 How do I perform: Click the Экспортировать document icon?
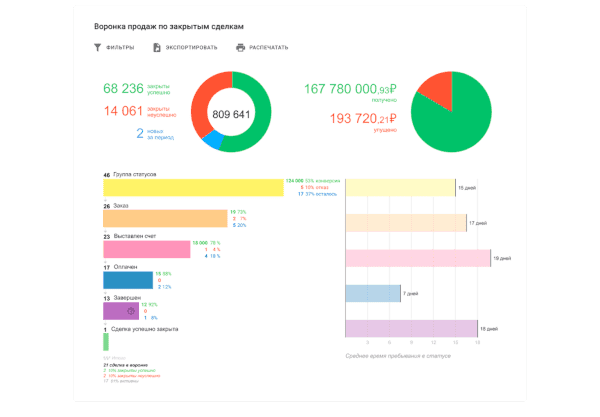[157, 47]
